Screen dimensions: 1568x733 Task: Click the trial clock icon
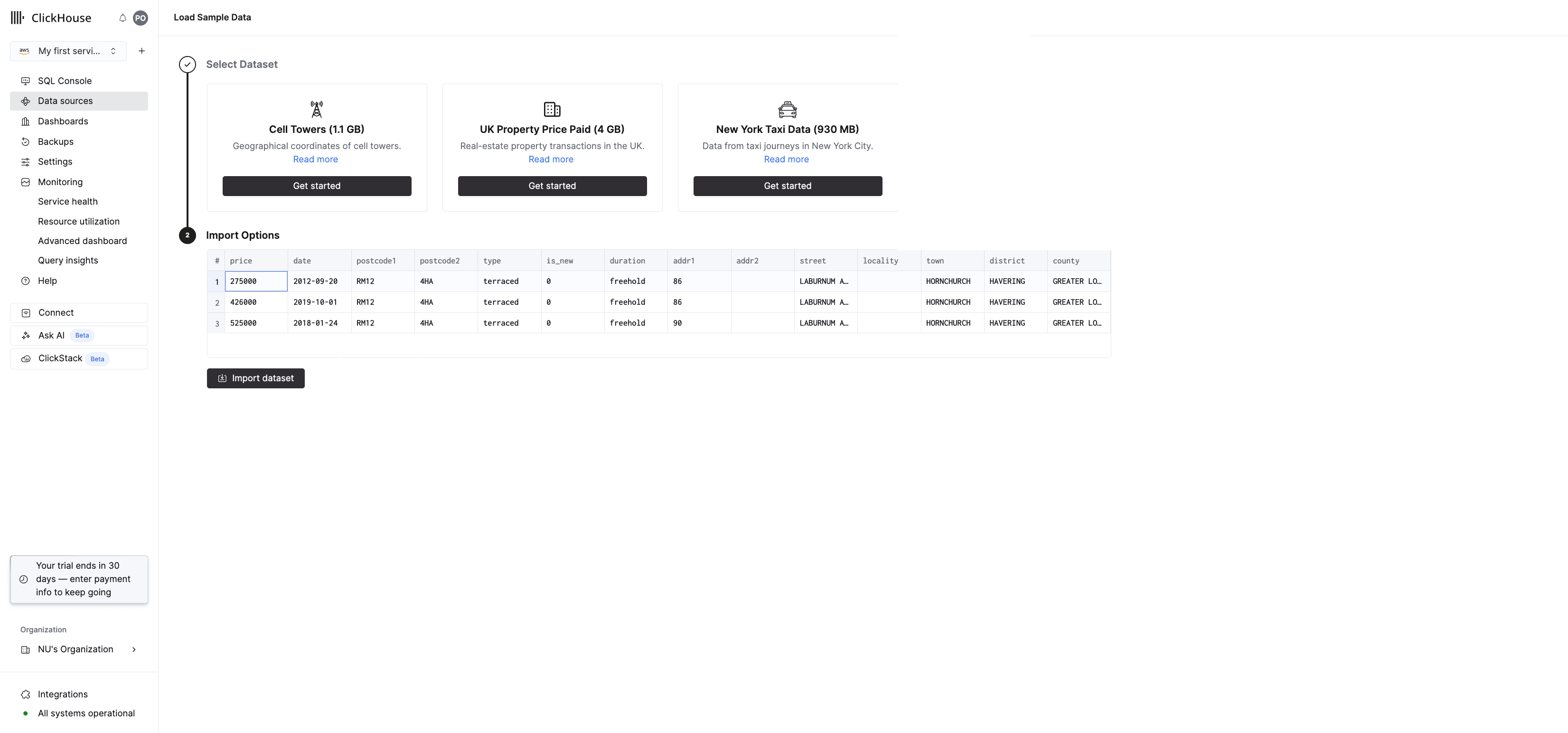point(24,580)
